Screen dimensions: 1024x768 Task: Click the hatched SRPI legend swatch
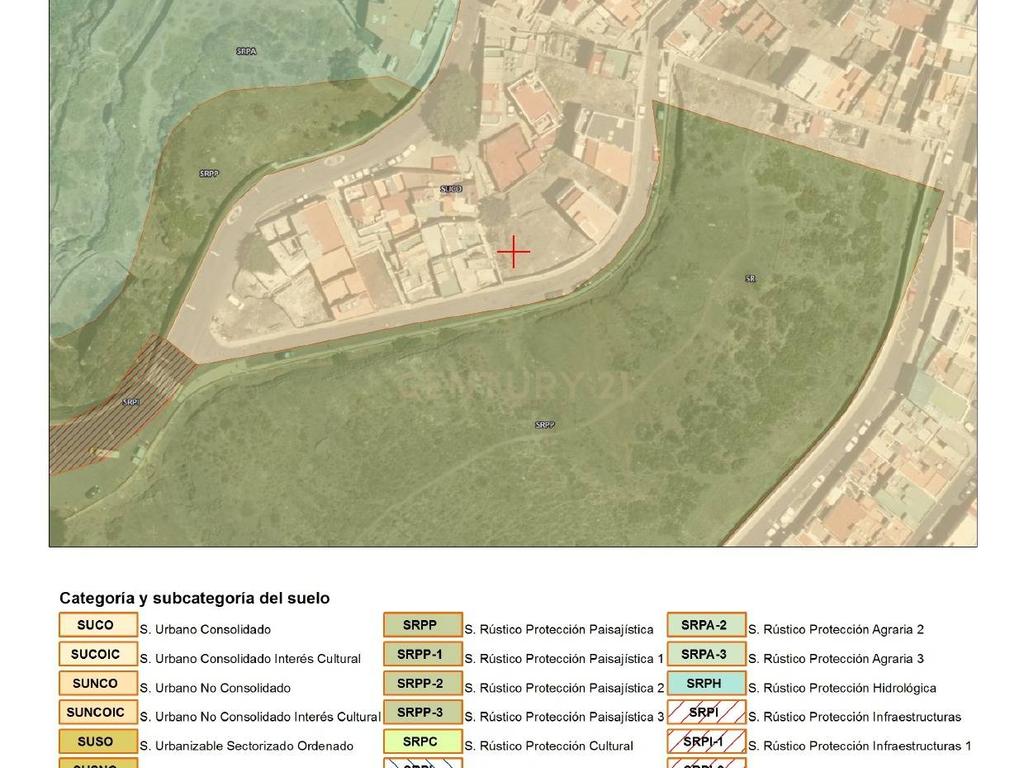[706, 712]
